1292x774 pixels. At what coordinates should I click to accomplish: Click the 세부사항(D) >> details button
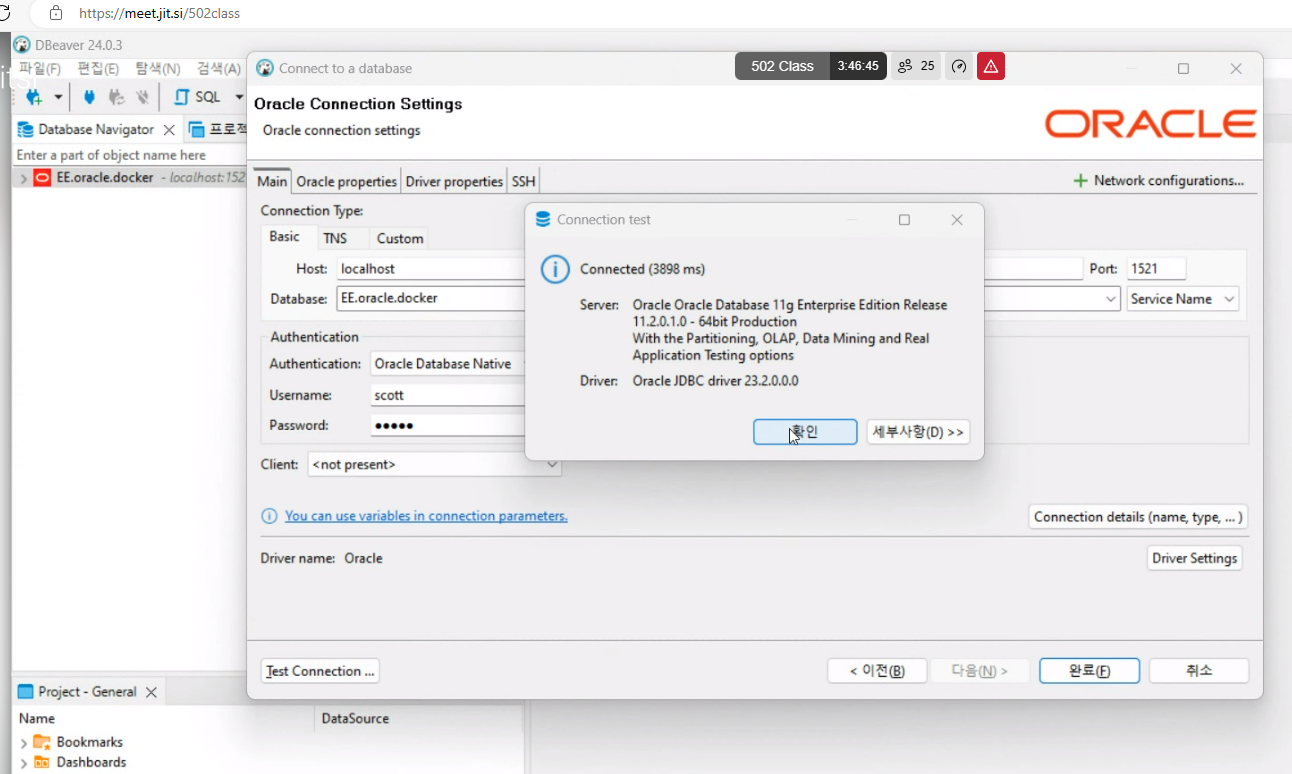918,432
